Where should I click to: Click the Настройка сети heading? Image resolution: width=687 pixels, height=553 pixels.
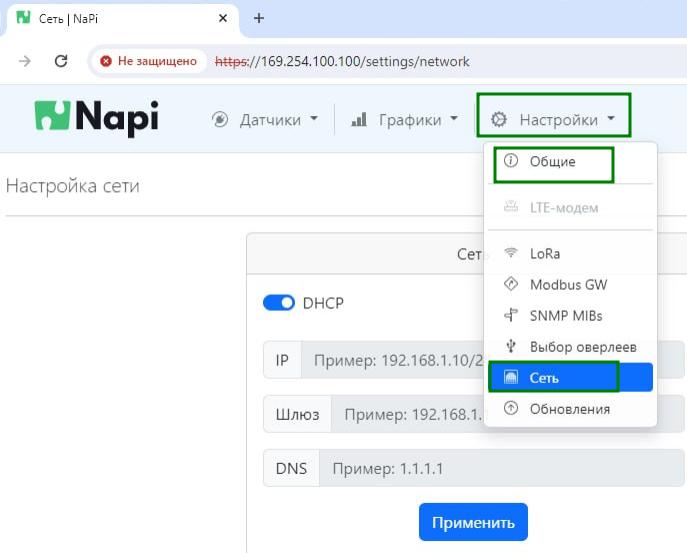tap(73, 186)
